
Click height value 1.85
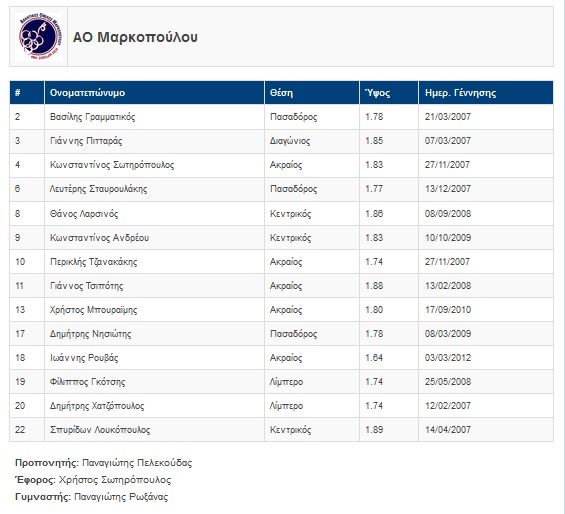click(x=374, y=141)
